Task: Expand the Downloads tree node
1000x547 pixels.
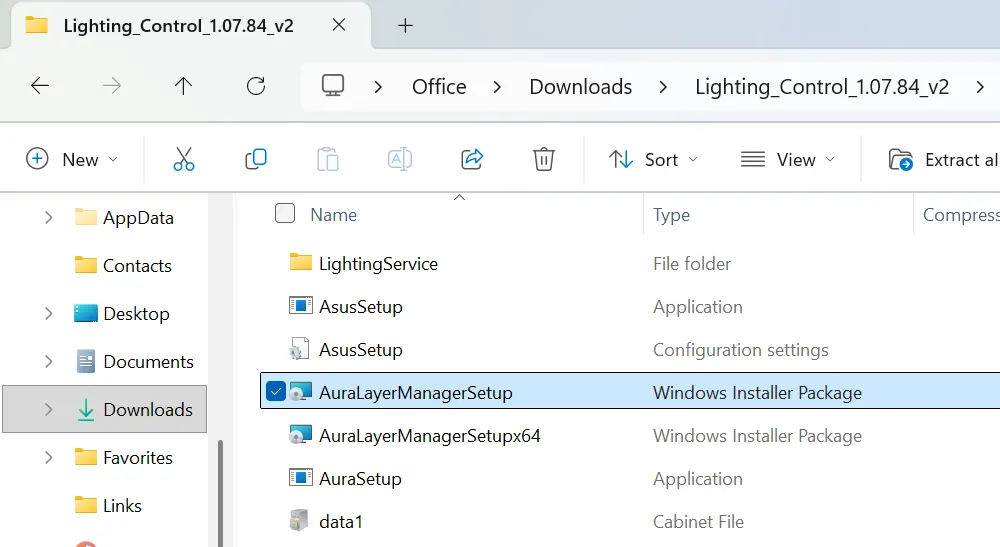Action: click(48, 409)
